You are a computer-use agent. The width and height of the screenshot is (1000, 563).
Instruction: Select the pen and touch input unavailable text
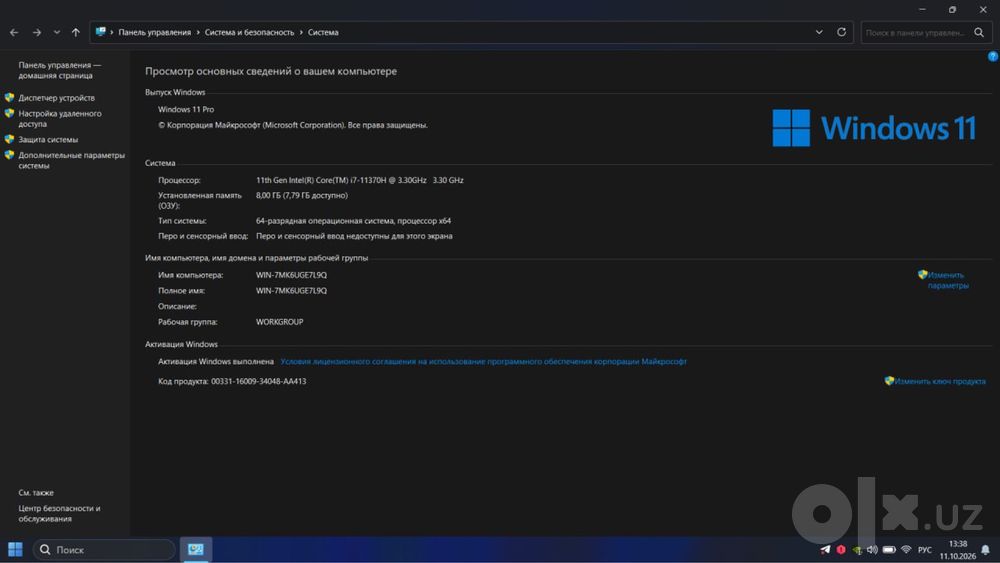354,236
